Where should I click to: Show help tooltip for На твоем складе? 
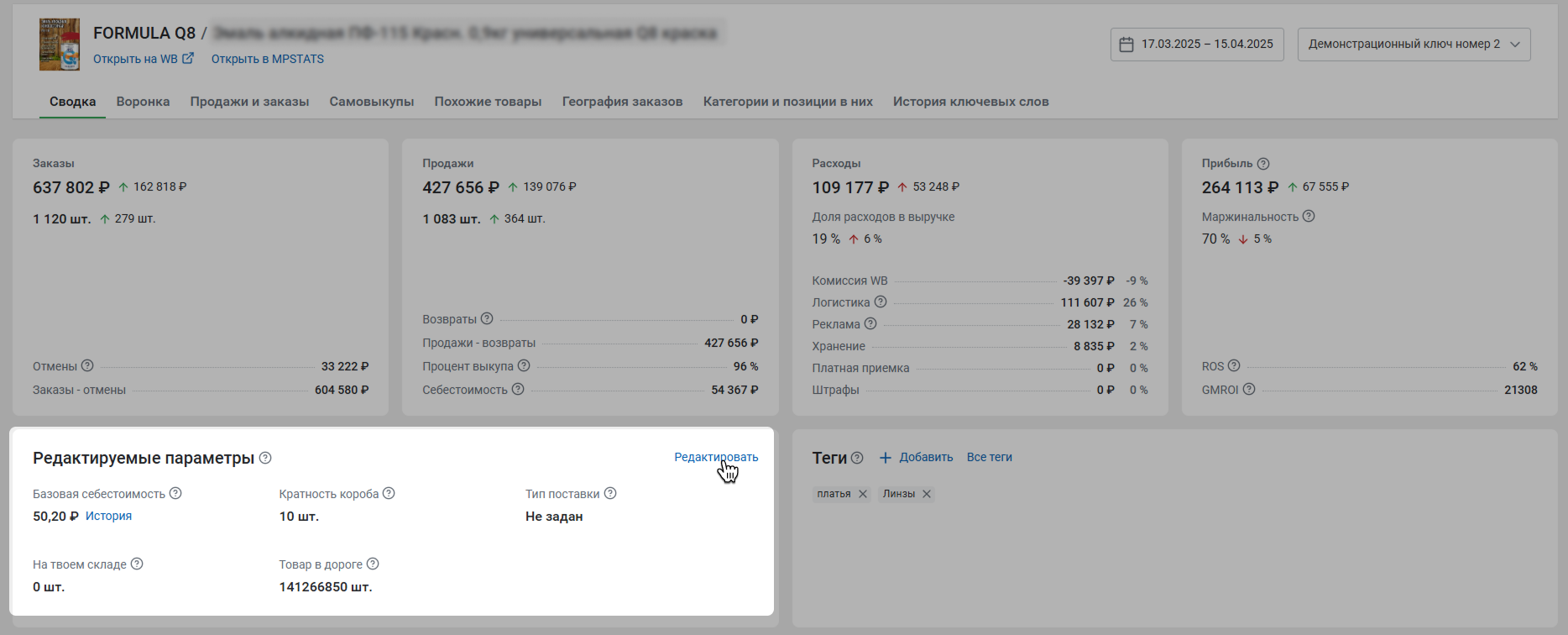point(137,564)
